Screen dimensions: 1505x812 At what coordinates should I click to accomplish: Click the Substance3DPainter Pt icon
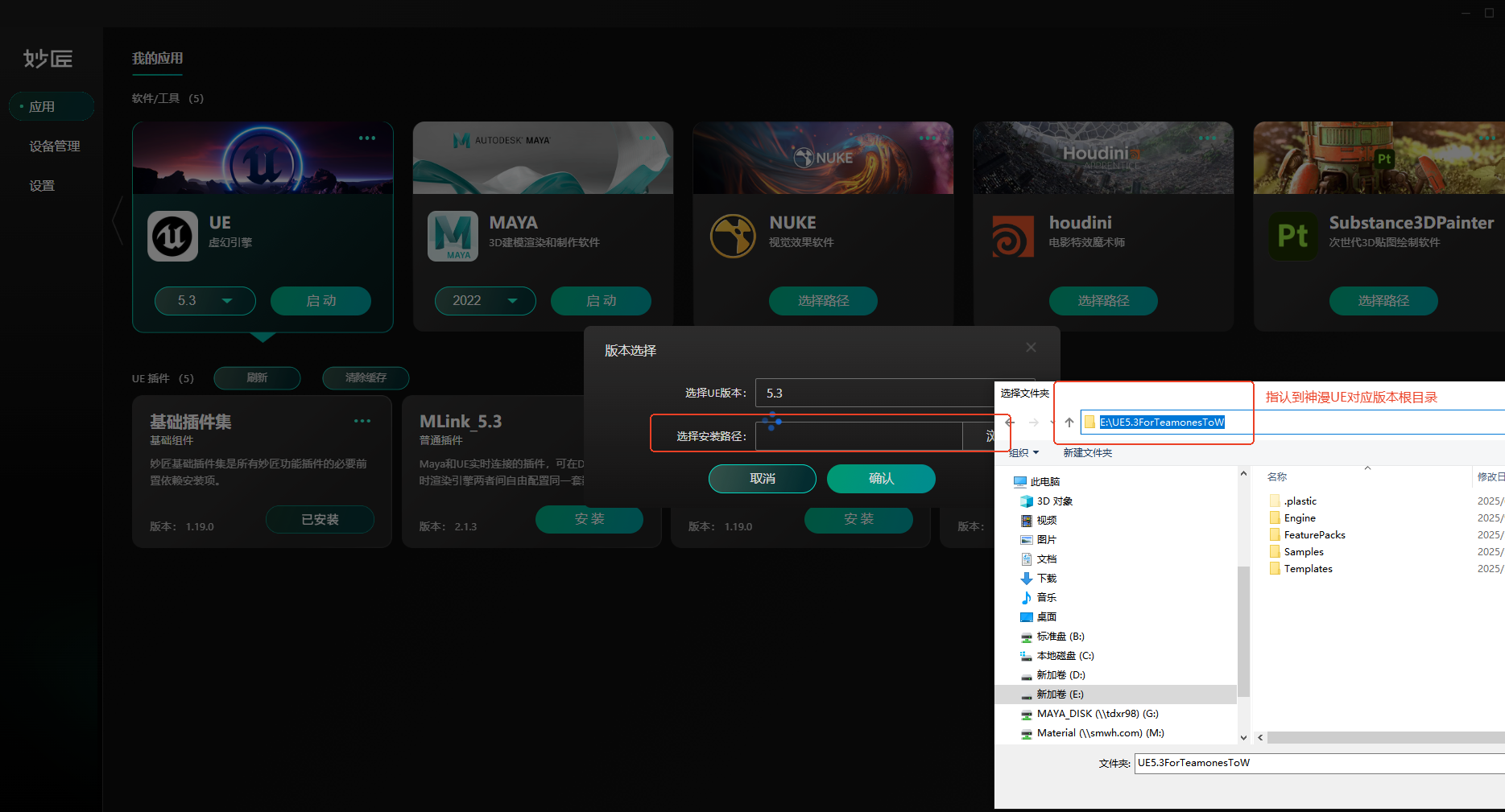pyautogui.click(x=1292, y=236)
